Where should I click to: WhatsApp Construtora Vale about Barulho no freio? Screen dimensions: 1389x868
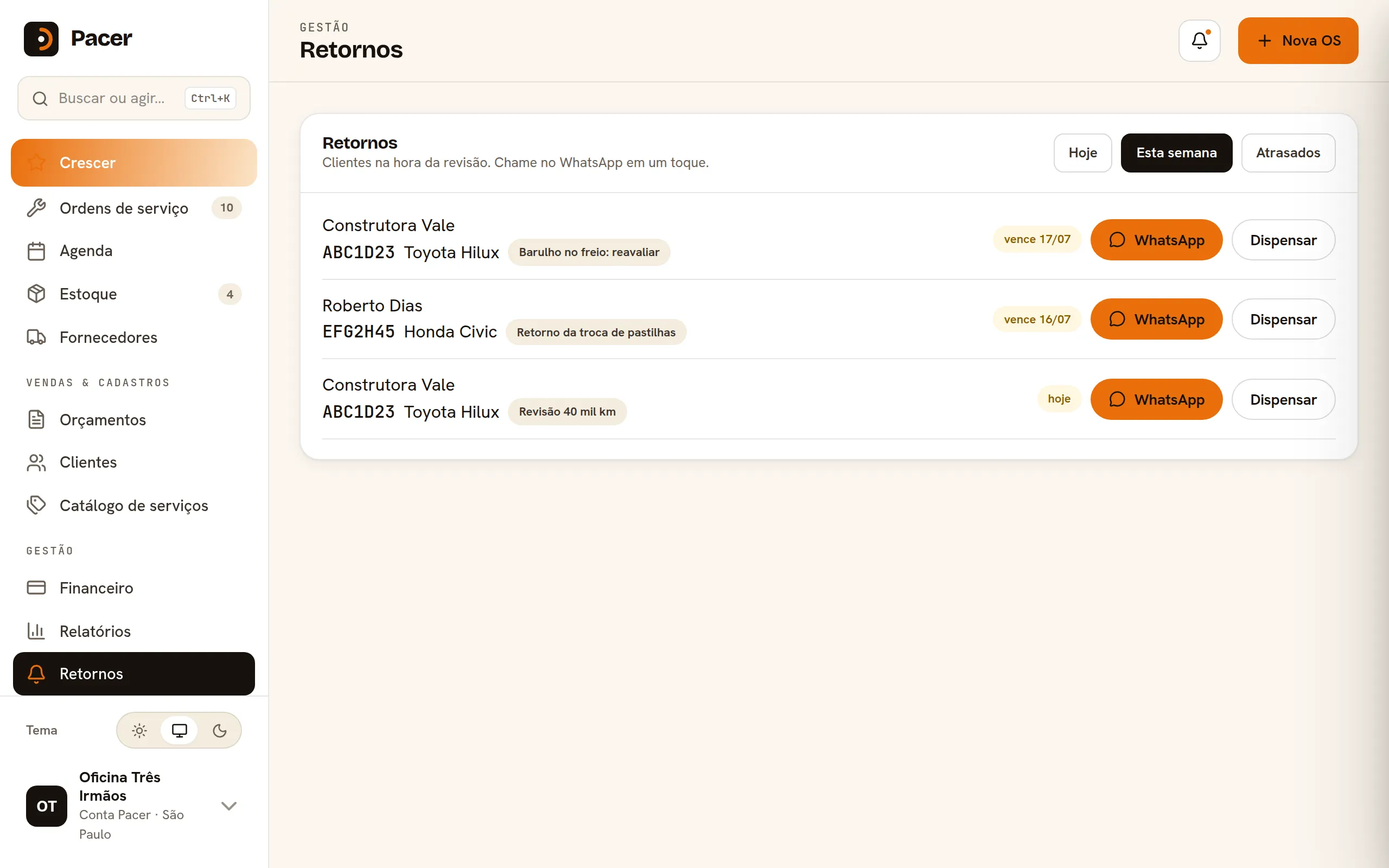[x=1156, y=240]
